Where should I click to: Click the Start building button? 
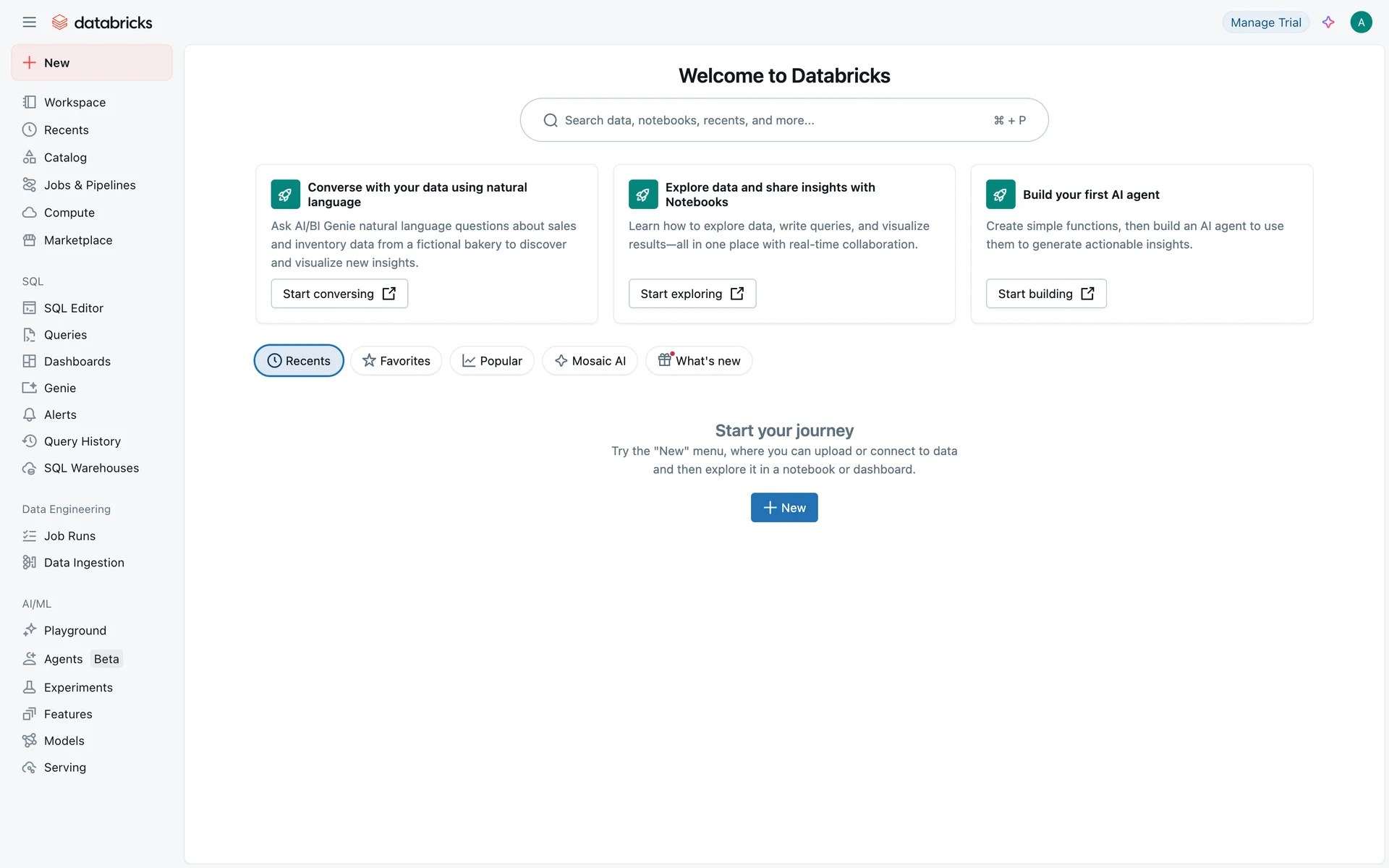pos(1045,294)
